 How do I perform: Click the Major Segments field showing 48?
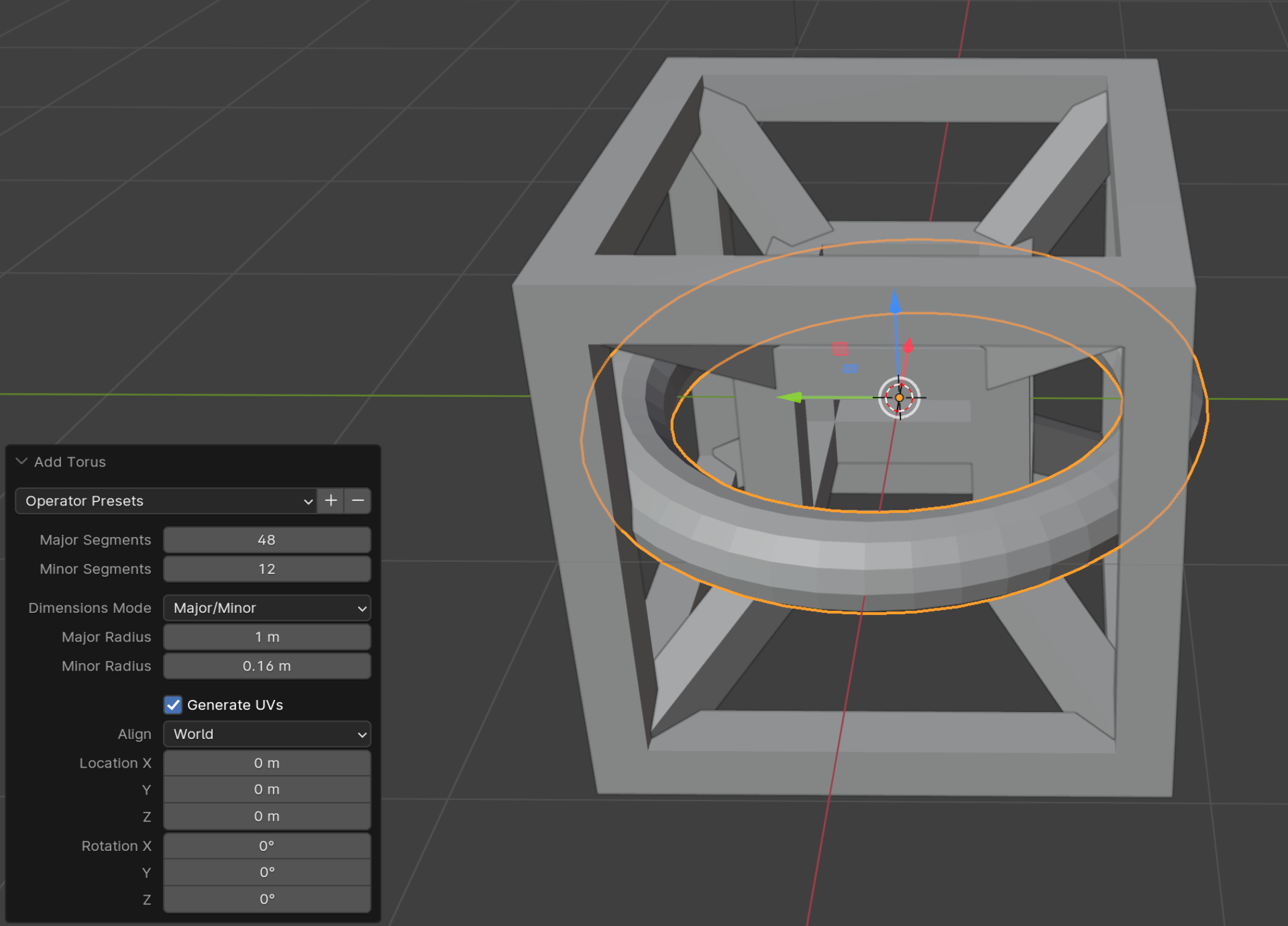click(267, 540)
